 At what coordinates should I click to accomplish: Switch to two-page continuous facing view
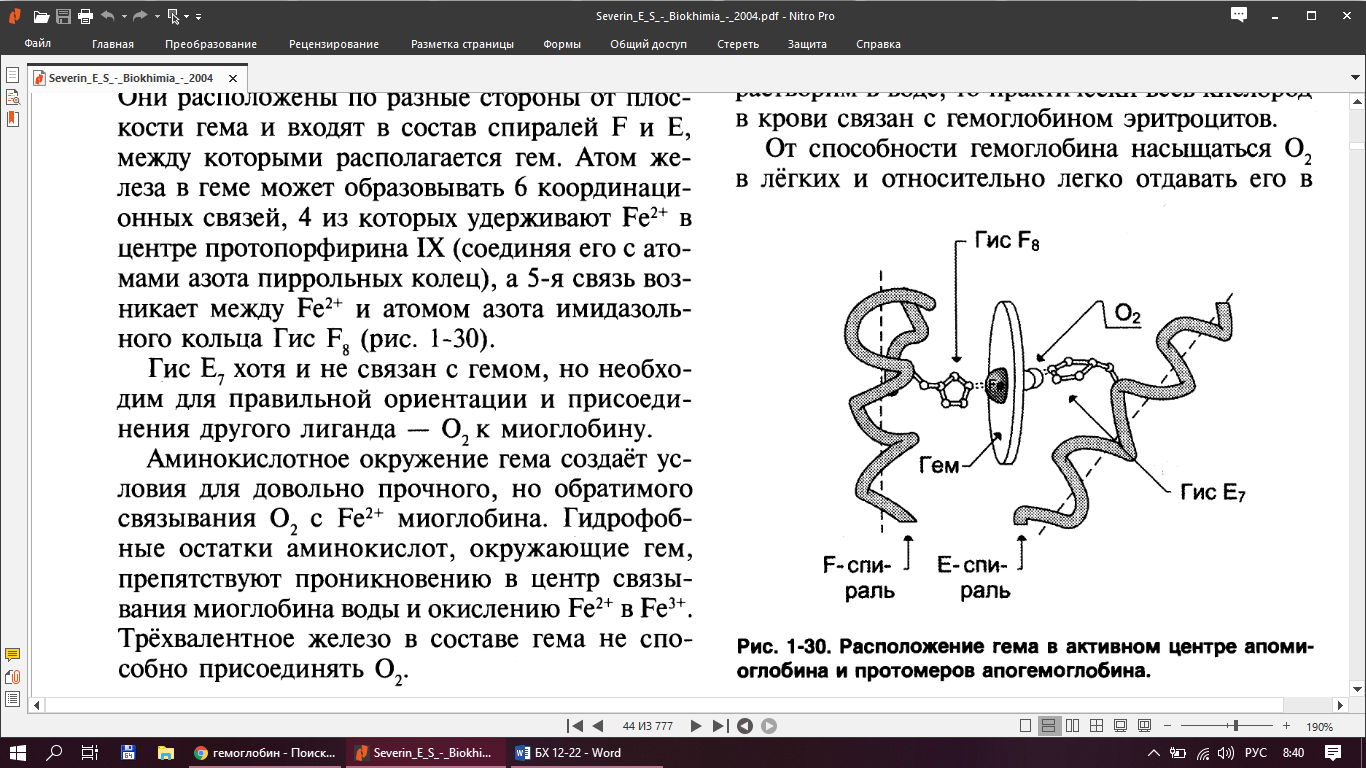[x=1097, y=726]
